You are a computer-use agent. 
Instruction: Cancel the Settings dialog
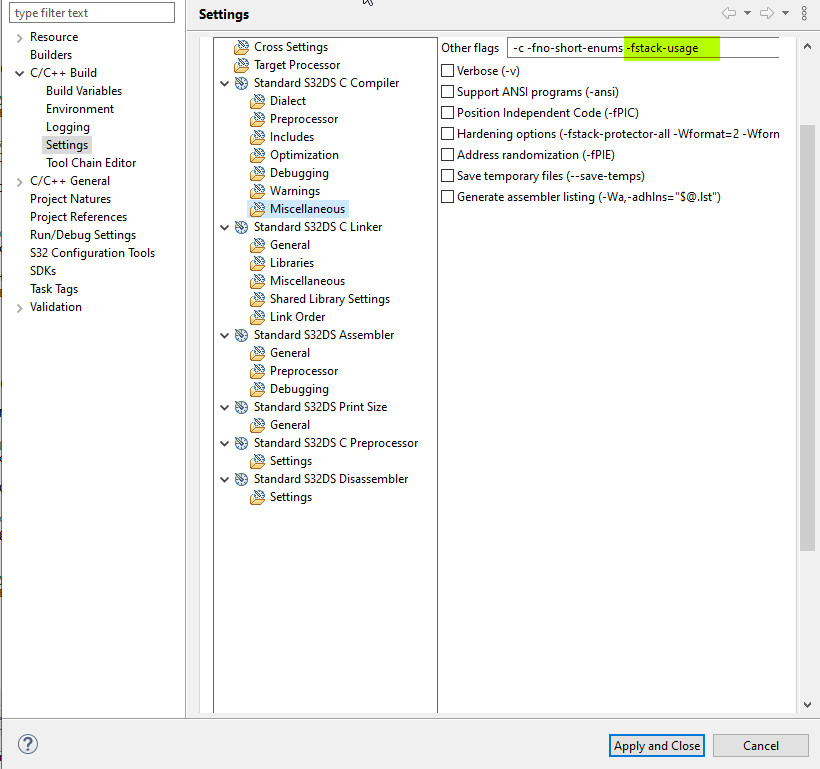pos(760,745)
